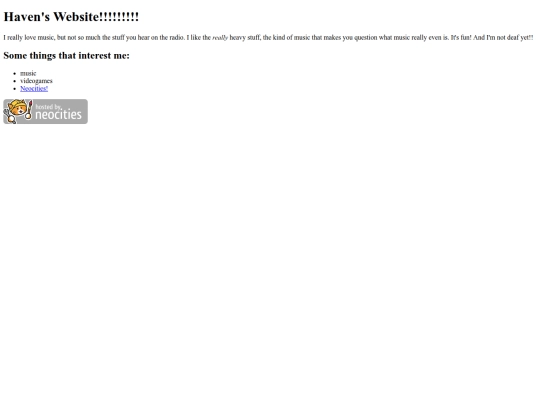
Task: Click the large "neocities" wordmark in the badge
Action: point(59,115)
